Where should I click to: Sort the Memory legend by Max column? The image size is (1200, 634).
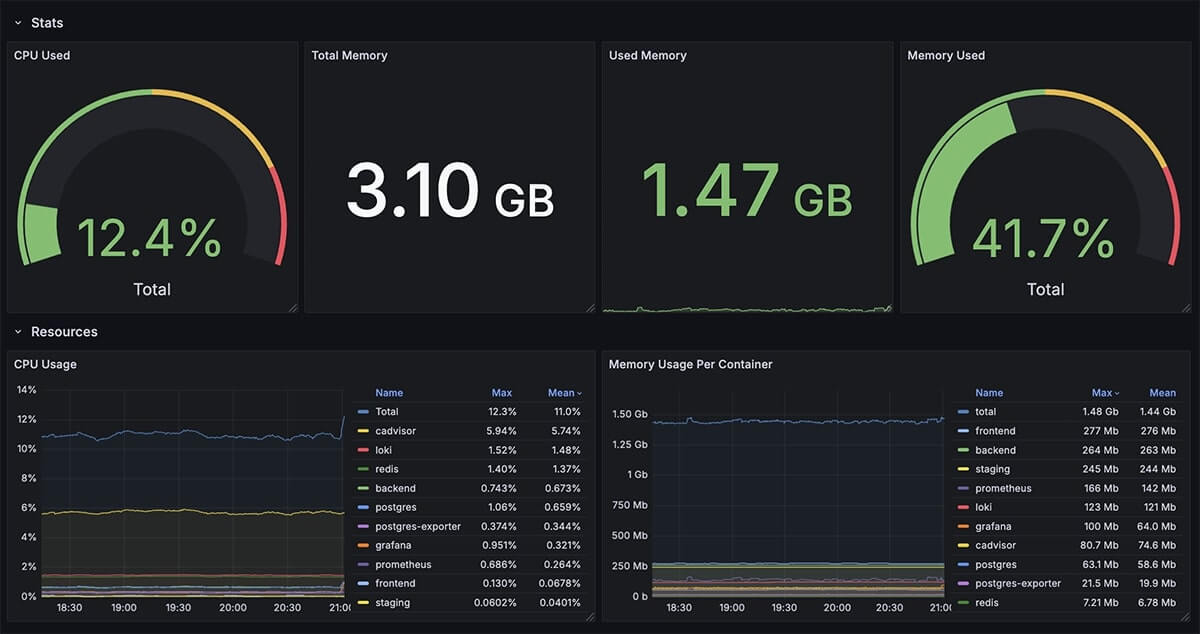(x=1103, y=392)
